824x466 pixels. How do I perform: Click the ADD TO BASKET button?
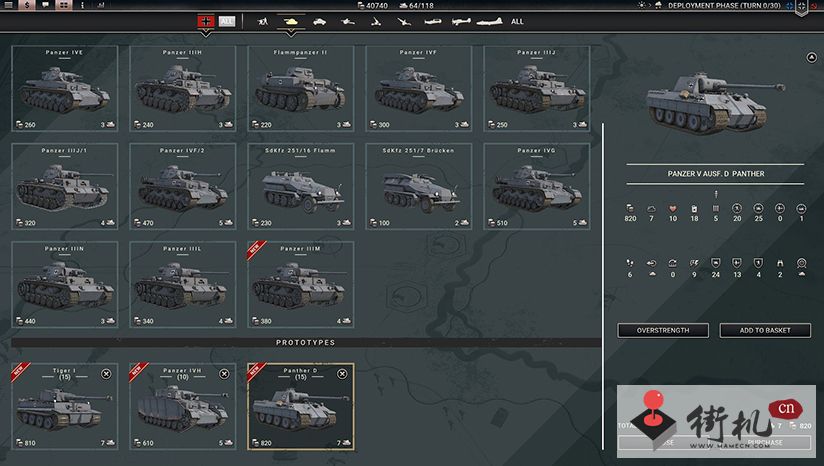pos(765,330)
